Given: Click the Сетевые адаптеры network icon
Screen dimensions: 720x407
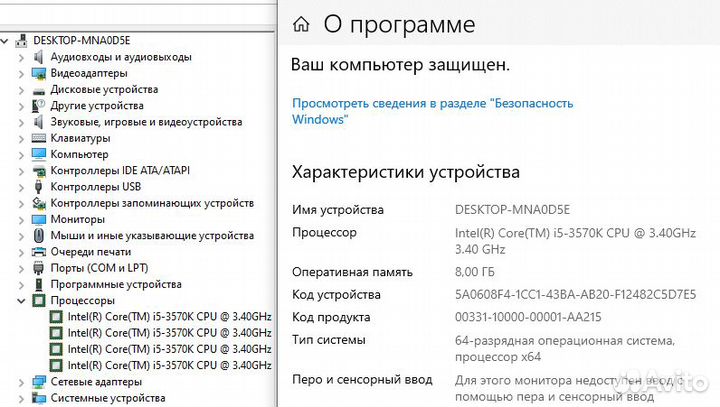Looking at the screenshot, I should click(39, 382).
